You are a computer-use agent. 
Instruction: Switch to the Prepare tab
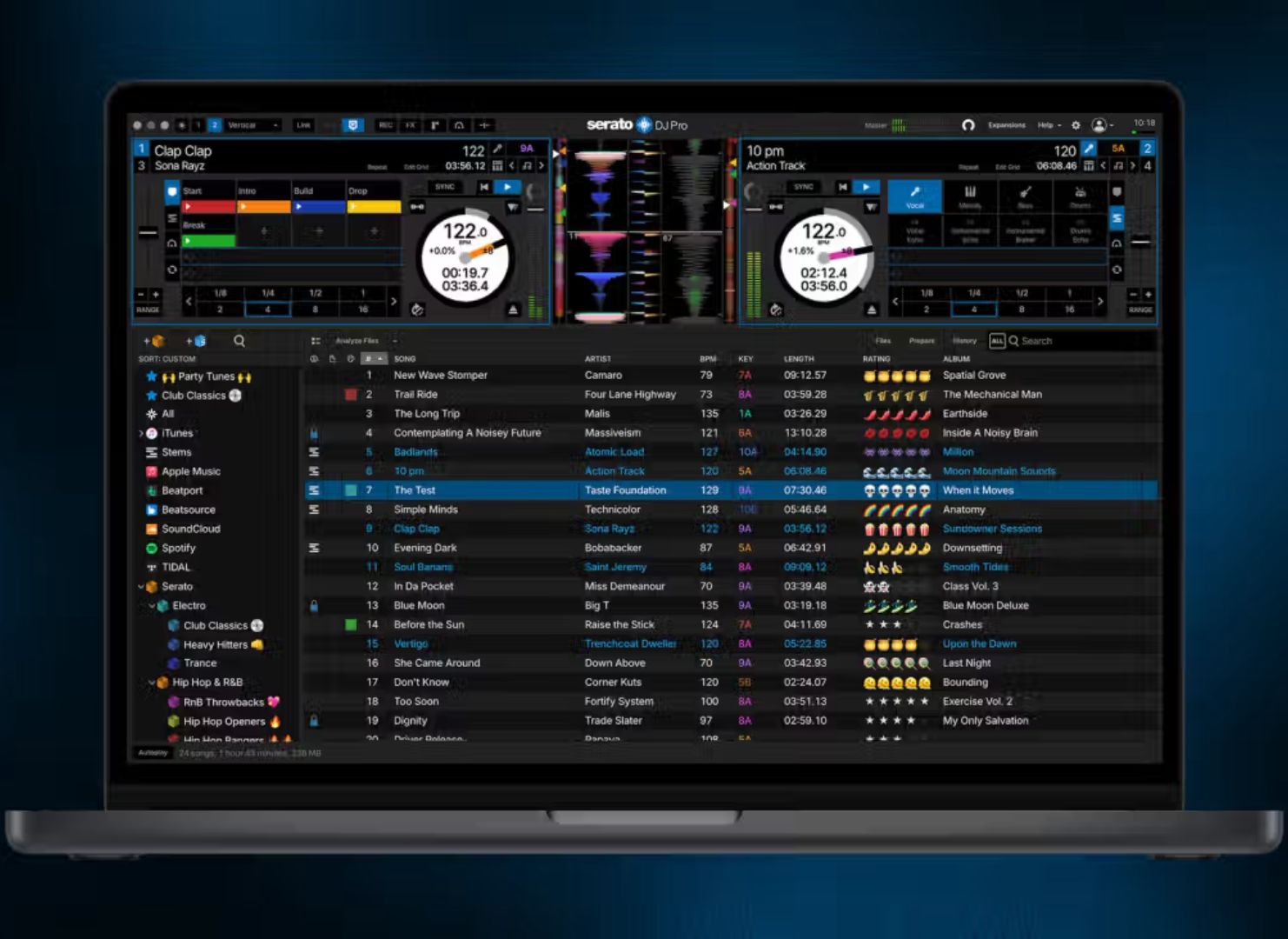point(923,340)
